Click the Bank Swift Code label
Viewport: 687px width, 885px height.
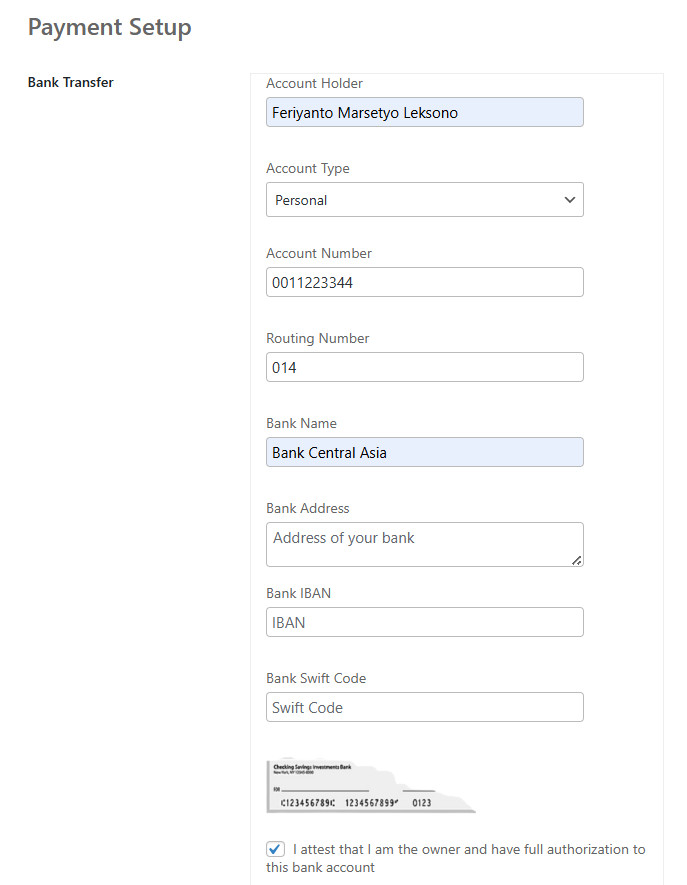[316, 678]
